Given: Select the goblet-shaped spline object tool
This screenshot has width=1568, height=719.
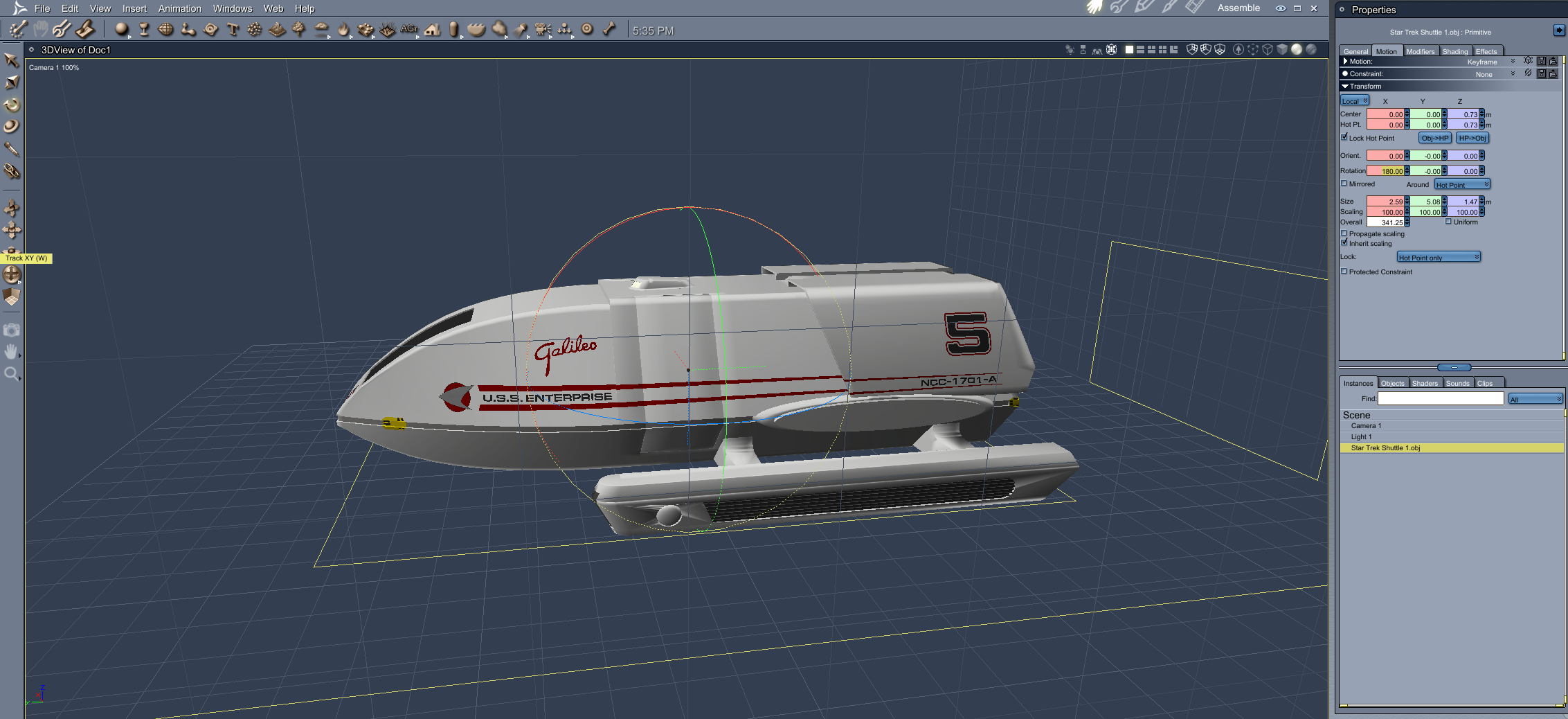Looking at the screenshot, I should pyautogui.click(x=144, y=29).
